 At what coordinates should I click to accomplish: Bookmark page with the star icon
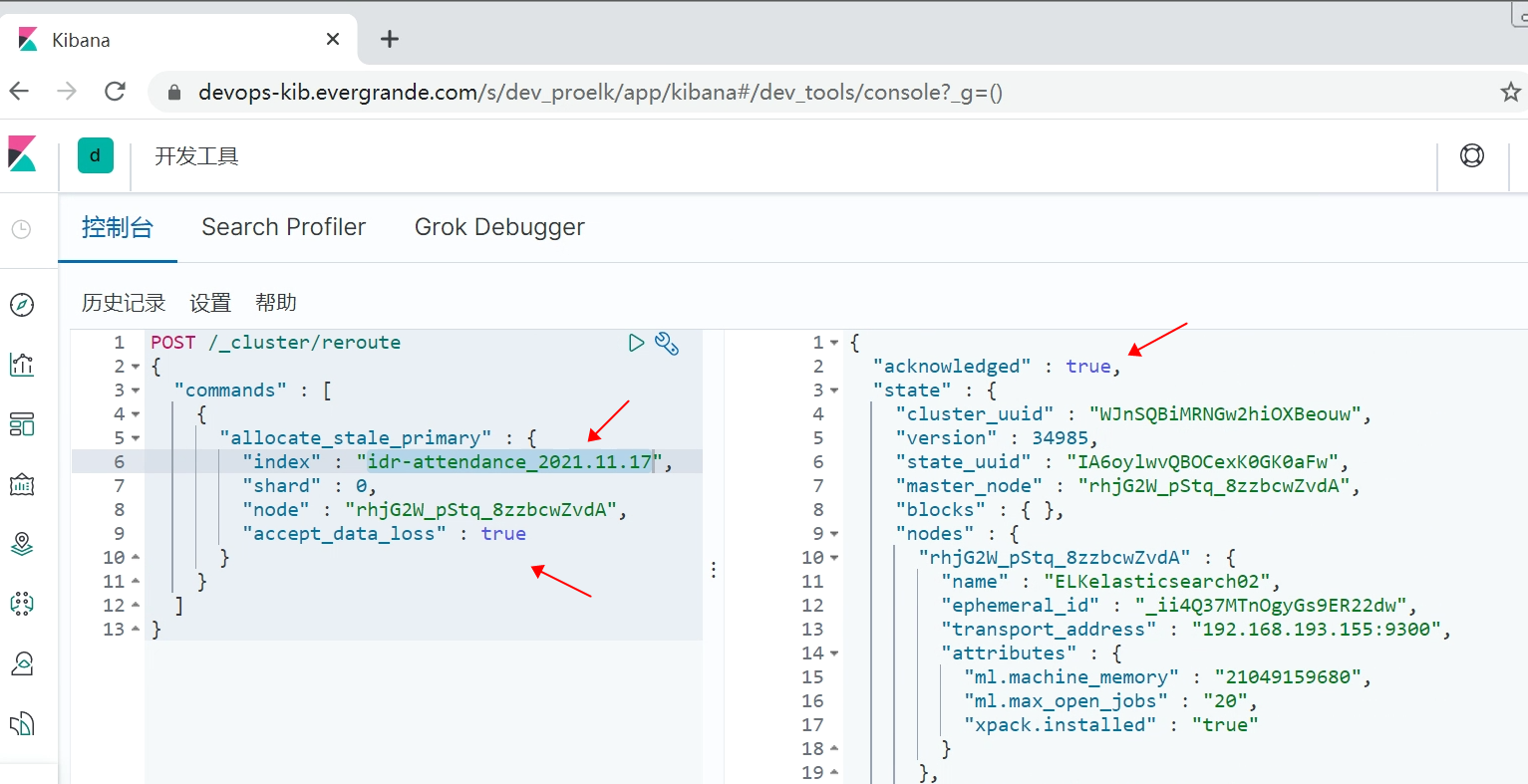(1511, 93)
